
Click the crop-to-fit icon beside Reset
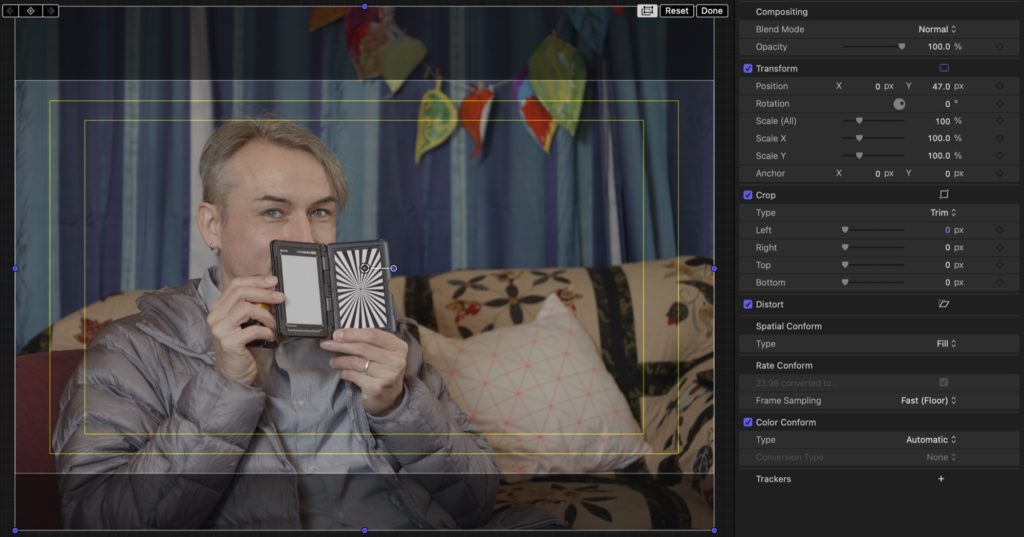tap(647, 10)
